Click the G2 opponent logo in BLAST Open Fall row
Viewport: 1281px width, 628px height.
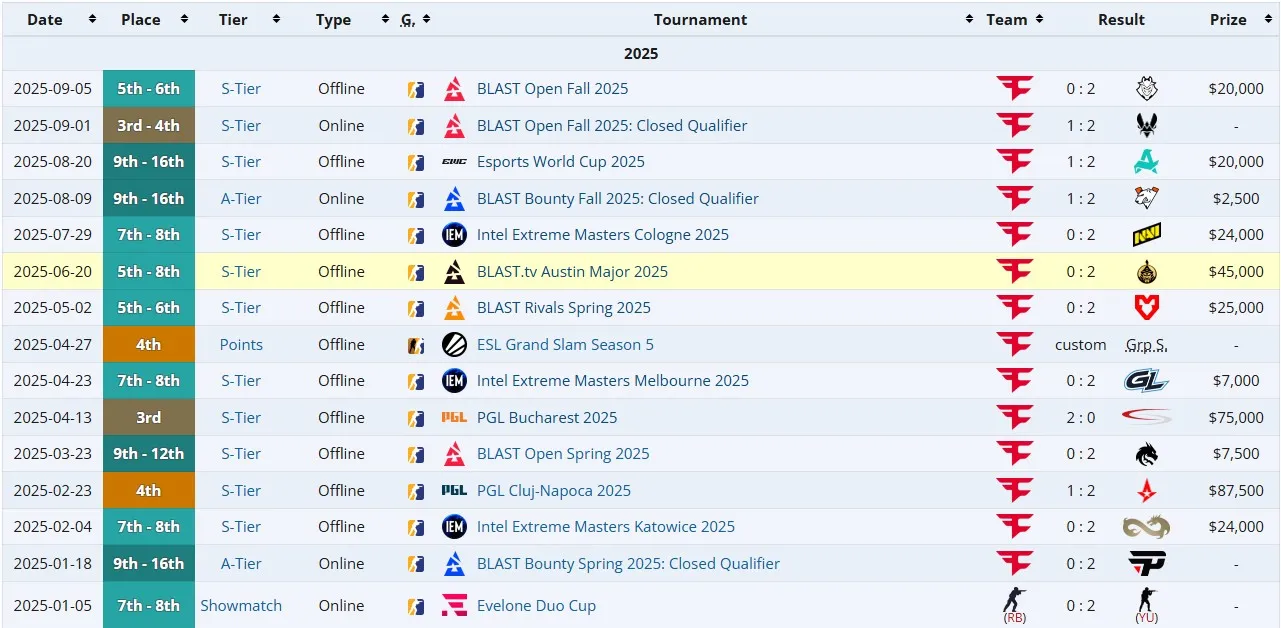(1146, 89)
